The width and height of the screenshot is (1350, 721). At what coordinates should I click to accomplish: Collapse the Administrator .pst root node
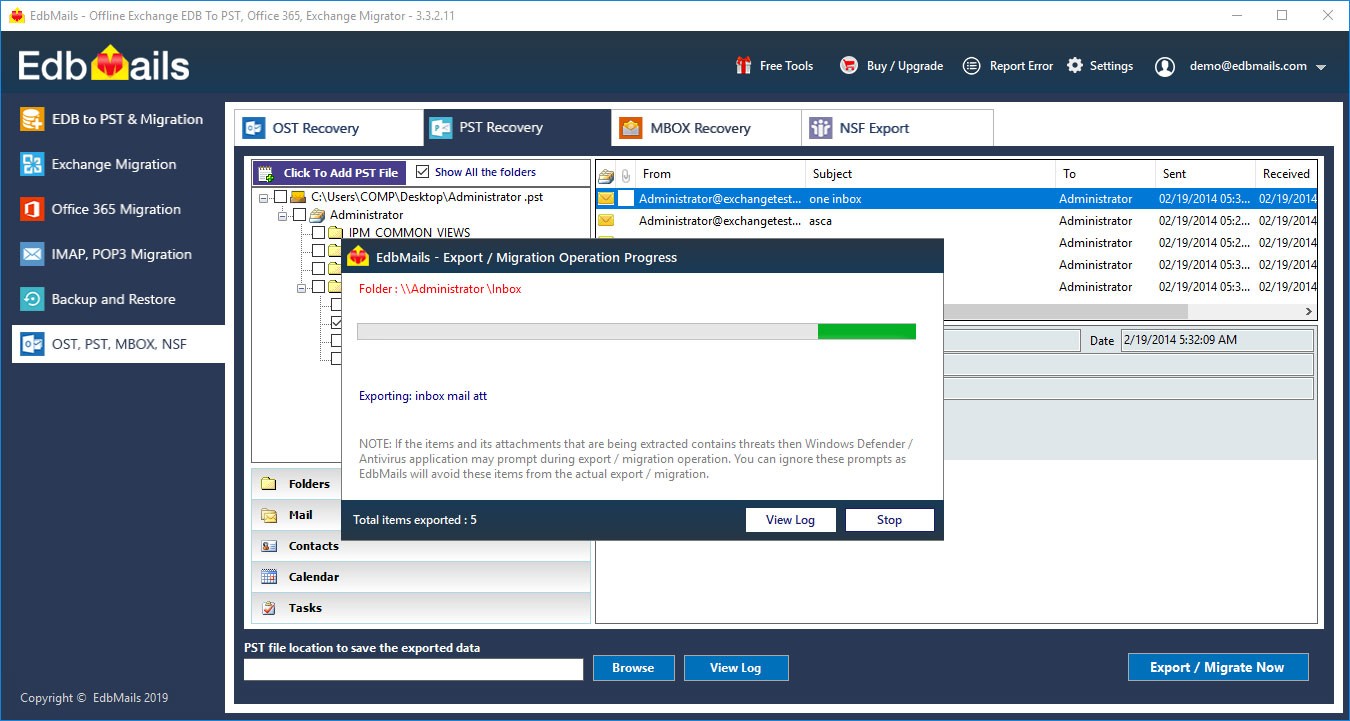pyautogui.click(x=264, y=196)
